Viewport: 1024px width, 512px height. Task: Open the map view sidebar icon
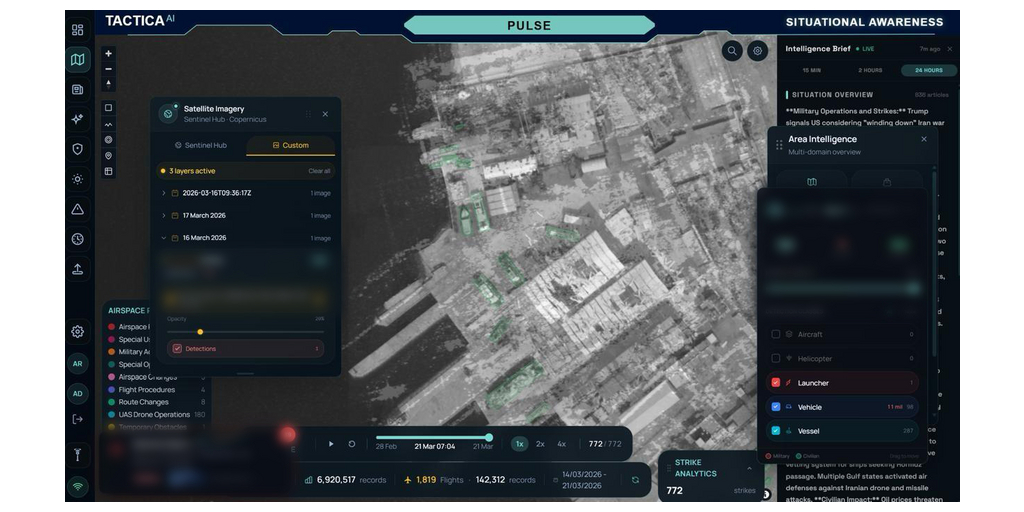click(78, 60)
